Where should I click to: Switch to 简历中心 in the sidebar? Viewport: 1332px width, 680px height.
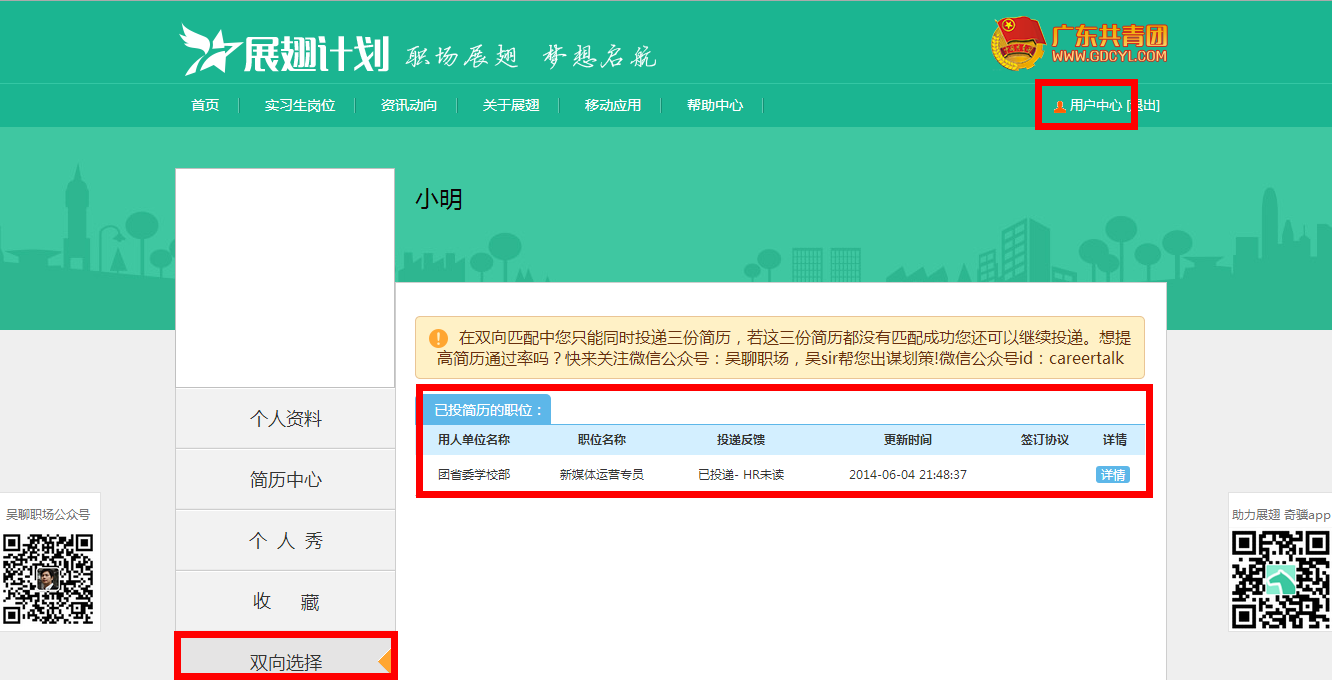[285, 480]
